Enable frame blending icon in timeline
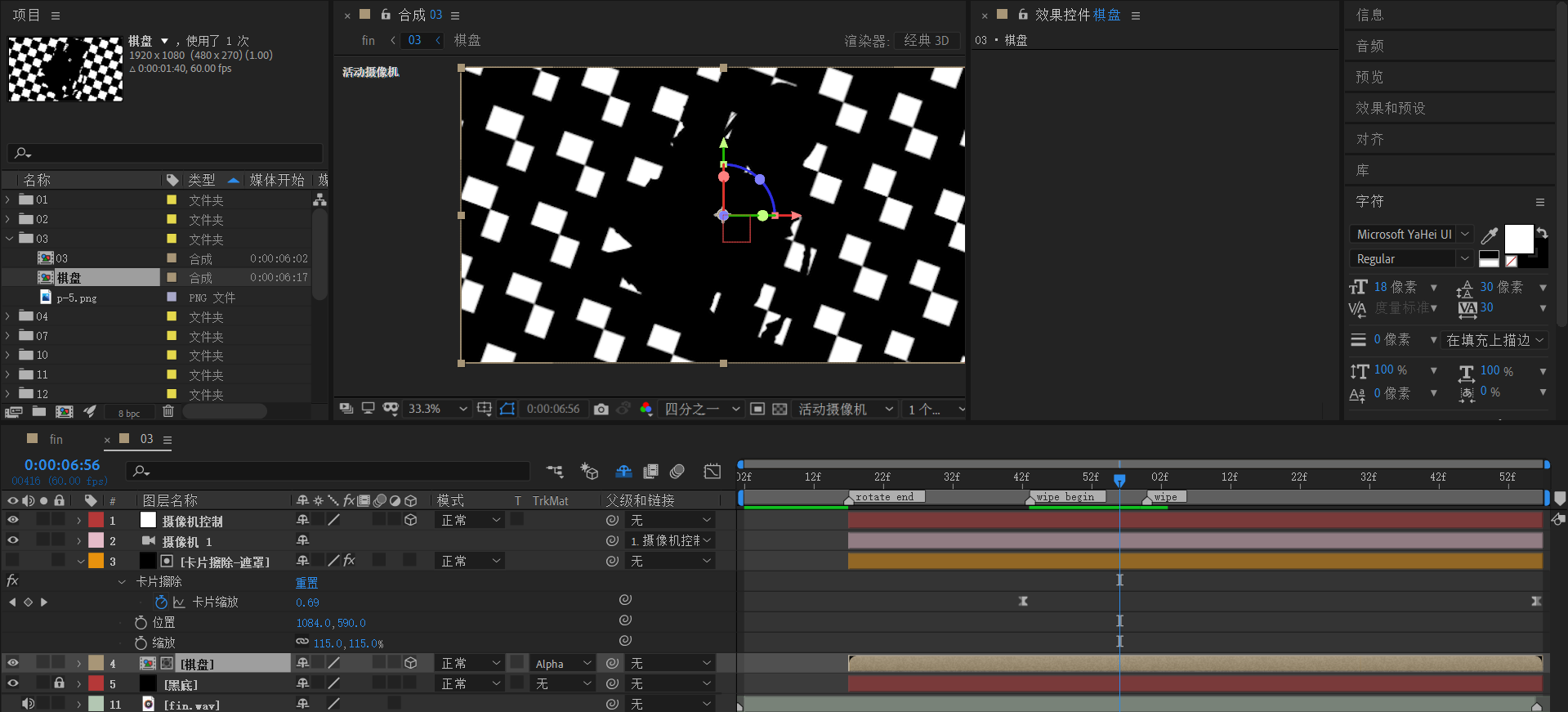This screenshot has width=1568, height=712. coord(651,471)
